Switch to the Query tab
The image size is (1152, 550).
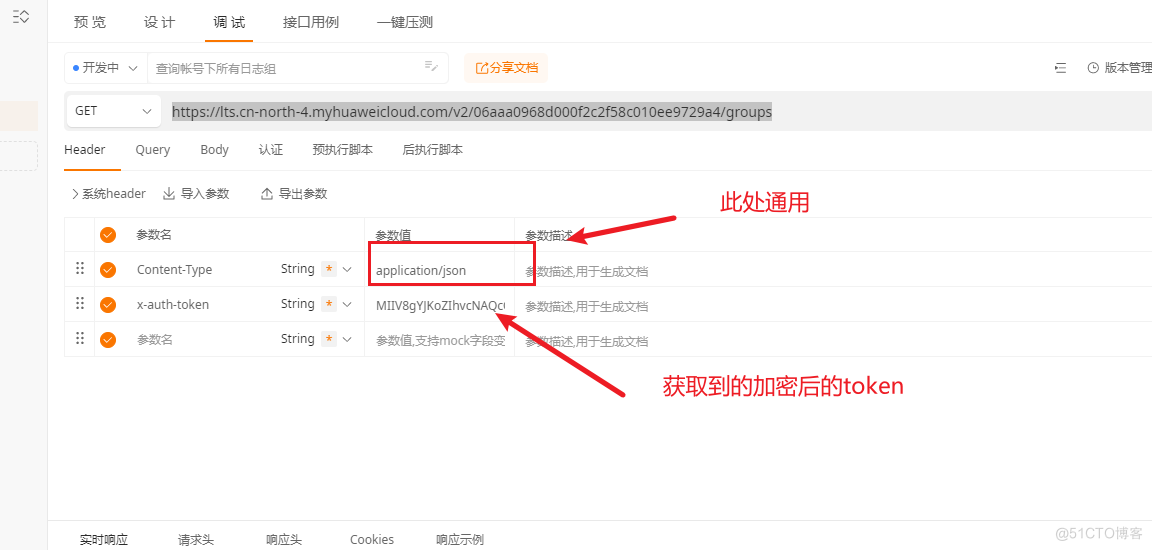click(152, 150)
